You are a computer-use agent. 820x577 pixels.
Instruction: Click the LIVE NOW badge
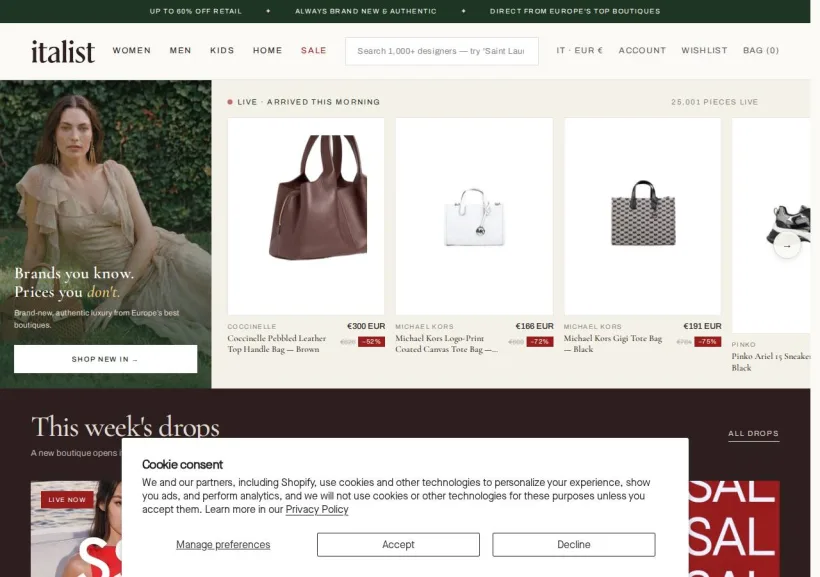tap(67, 500)
